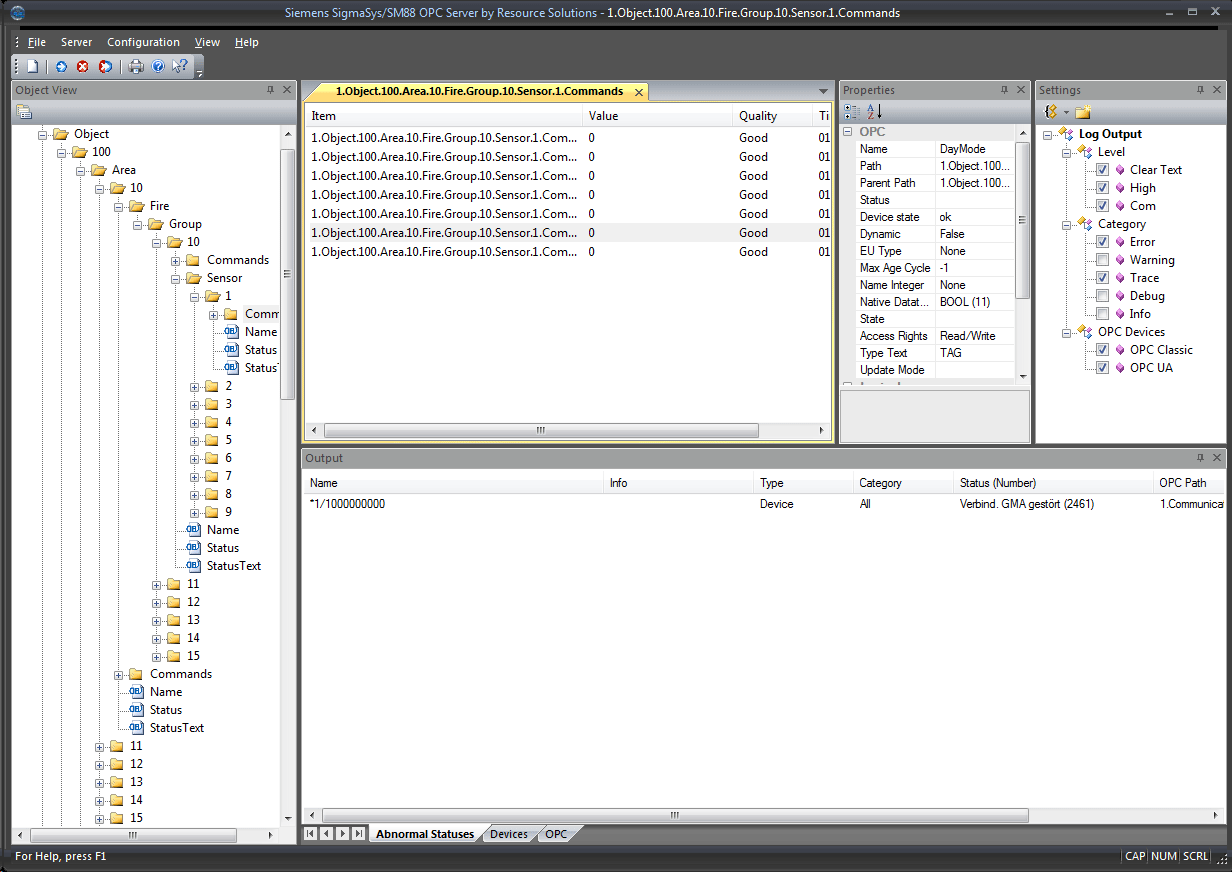Click the New document toolbar icon
The height and width of the screenshot is (872, 1232).
click(33, 67)
